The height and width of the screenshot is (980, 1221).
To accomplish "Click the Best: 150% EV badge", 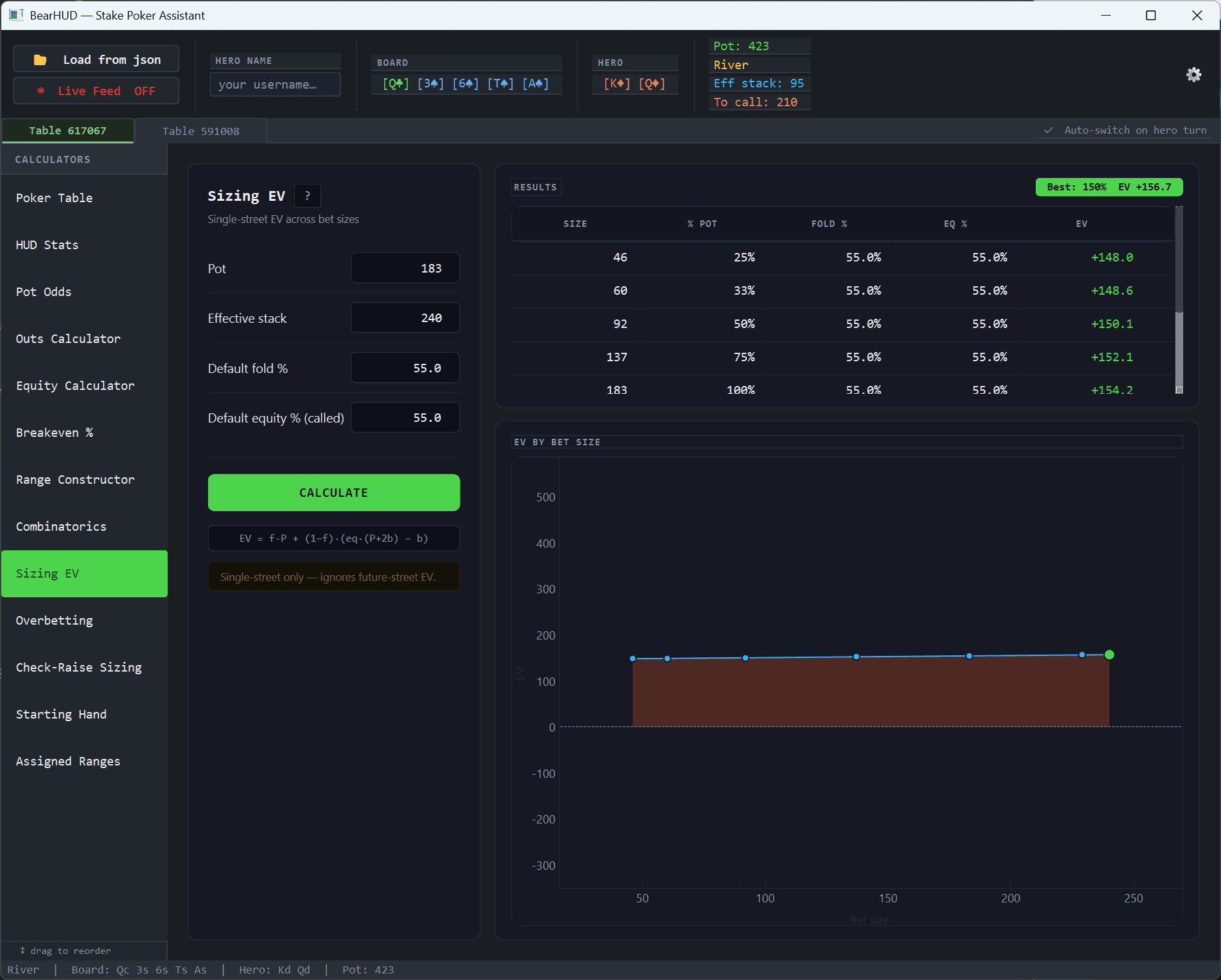I will pyautogui.click(x=1109, y=187).
